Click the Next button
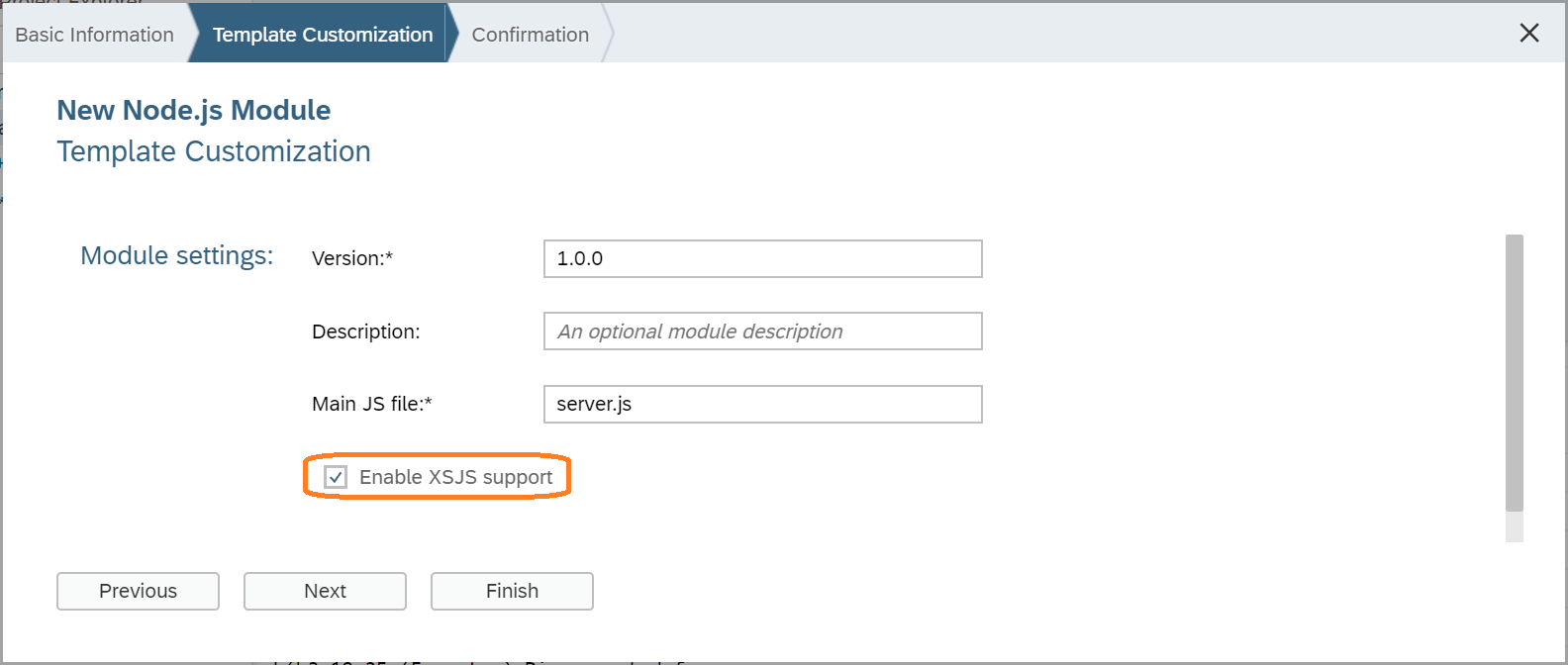 pos(325,591)
